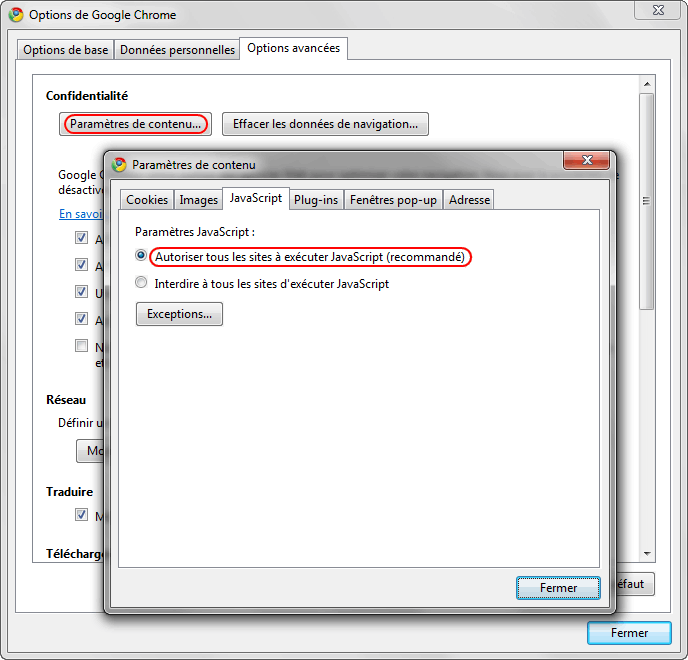Close the Paramètres de contenu dialog with X

pos(587,161)
